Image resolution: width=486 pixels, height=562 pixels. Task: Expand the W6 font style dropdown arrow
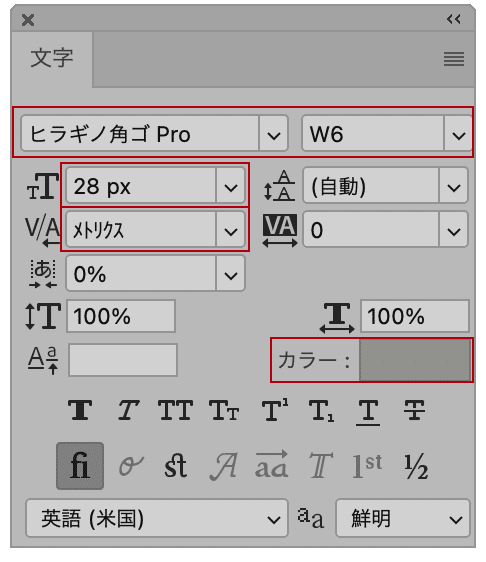point(458,133)
